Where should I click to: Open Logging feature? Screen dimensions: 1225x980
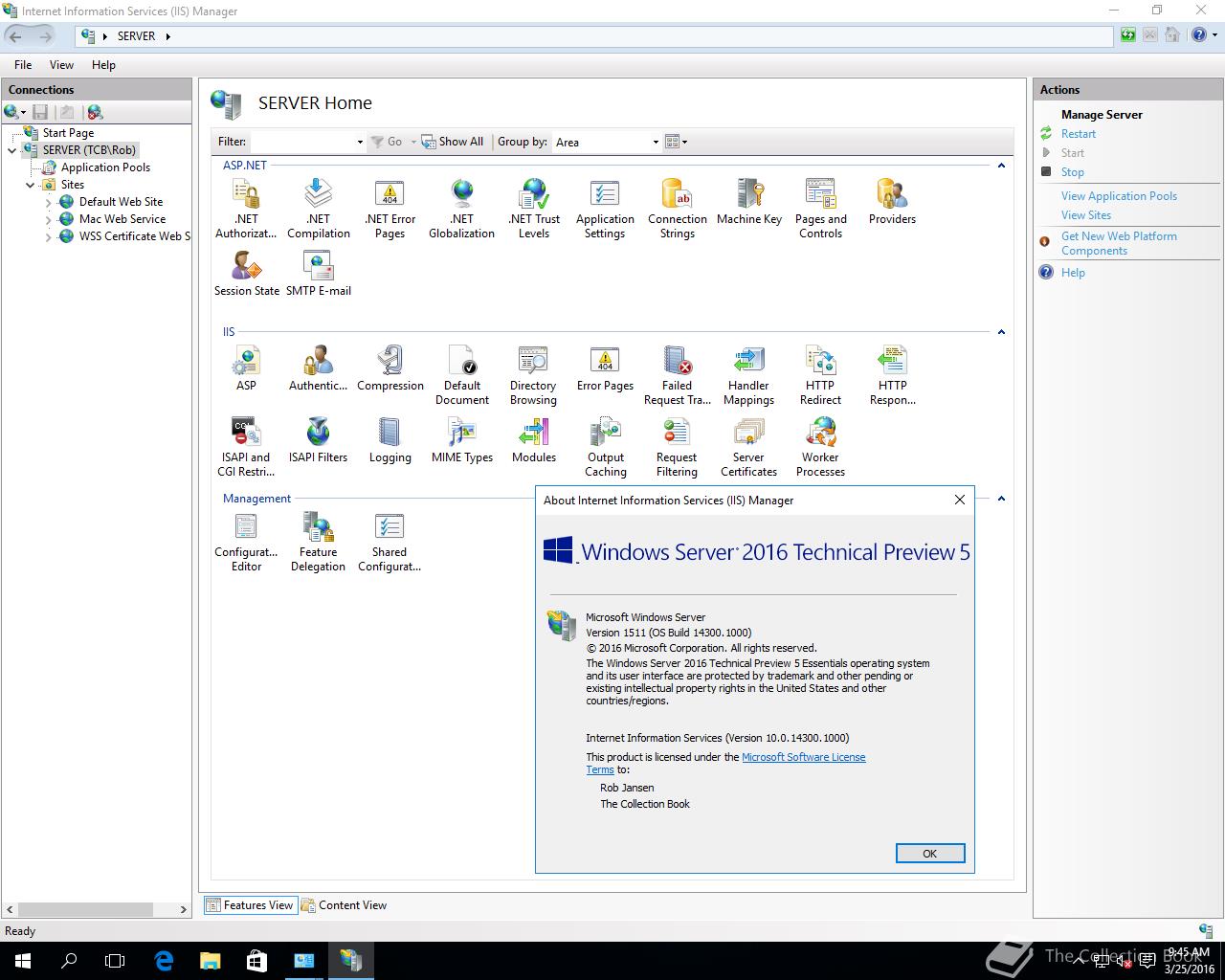tap(390, 439)
